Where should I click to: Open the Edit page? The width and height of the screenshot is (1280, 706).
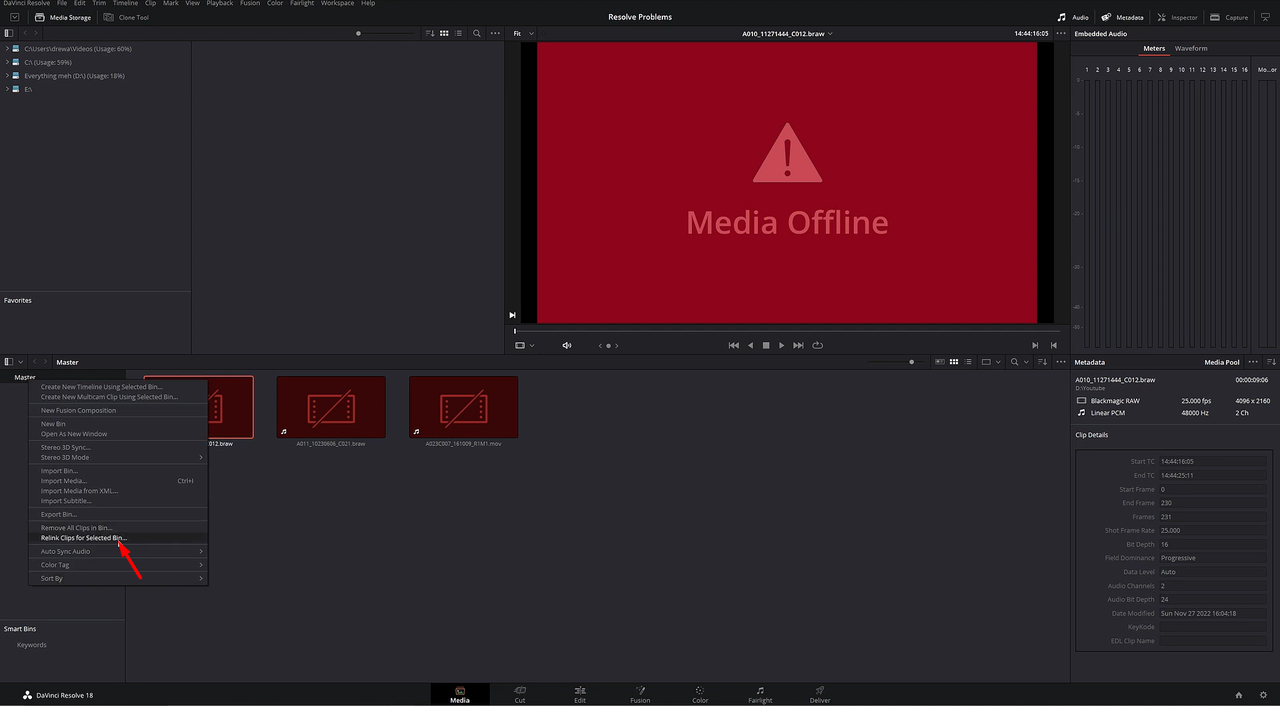pyautogui.click(x=580, y=694)
